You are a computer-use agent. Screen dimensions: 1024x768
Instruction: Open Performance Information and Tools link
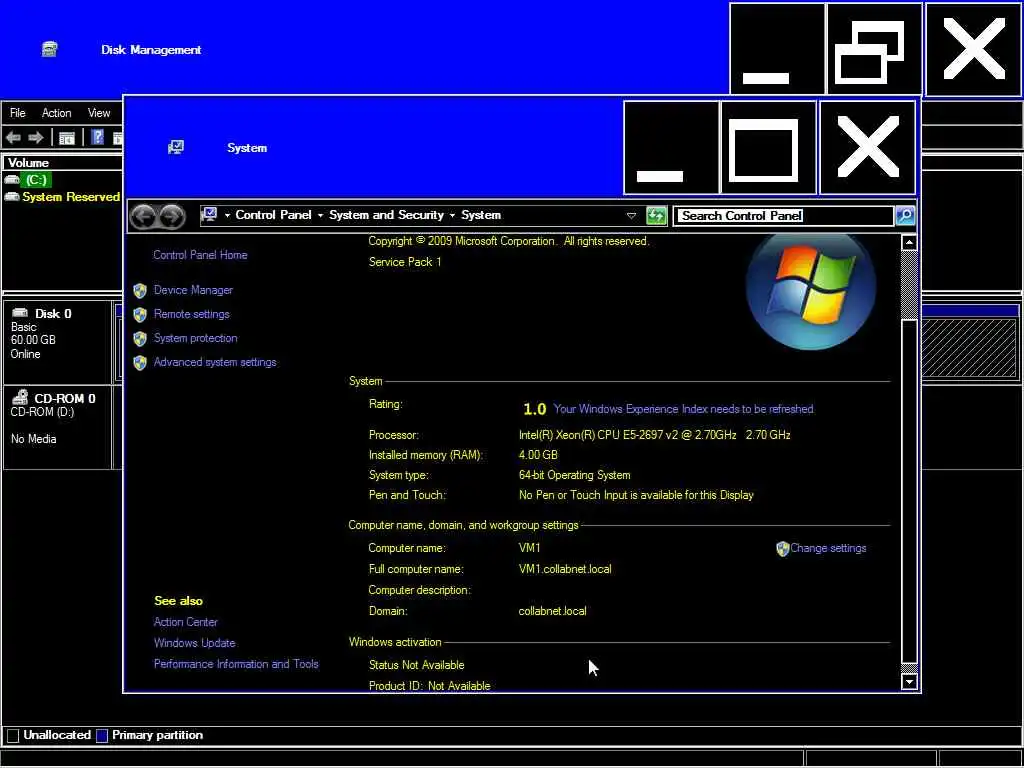[236, 664]
